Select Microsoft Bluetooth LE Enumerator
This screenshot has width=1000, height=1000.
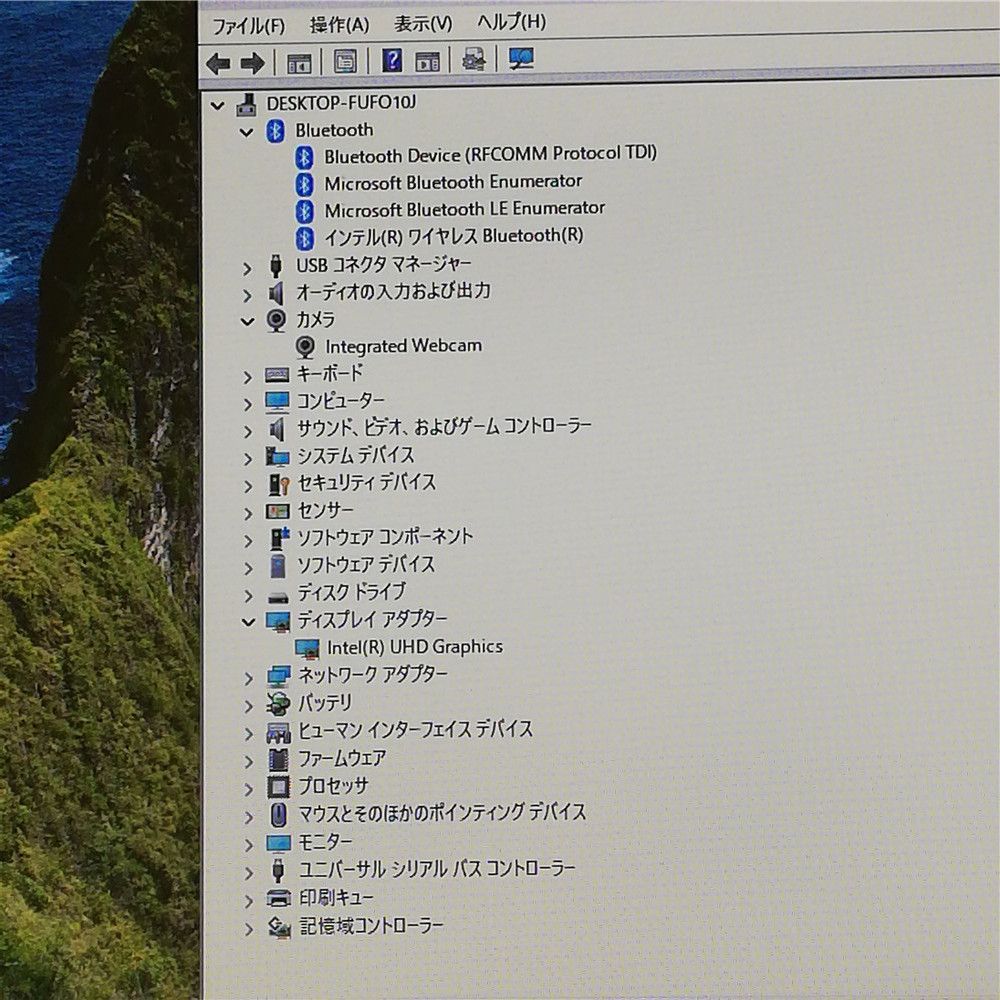tap(464, 209)
